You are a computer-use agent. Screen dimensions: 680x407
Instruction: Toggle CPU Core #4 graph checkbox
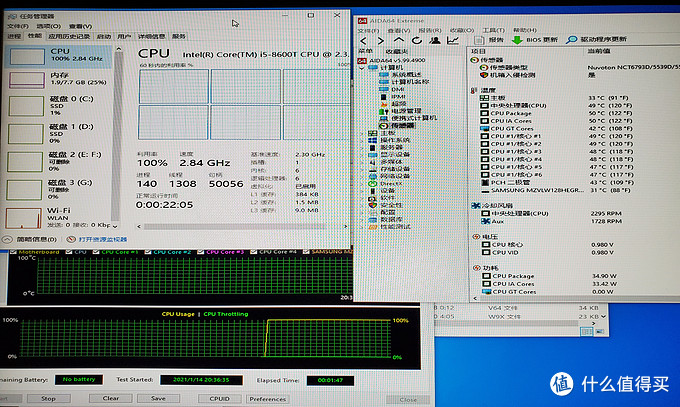tap(254, 252)
